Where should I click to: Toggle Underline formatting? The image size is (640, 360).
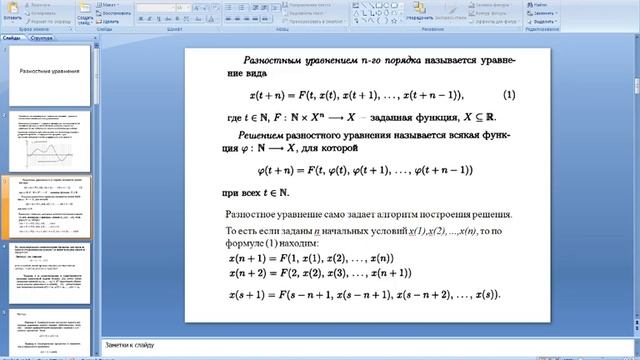coord(159,19)
